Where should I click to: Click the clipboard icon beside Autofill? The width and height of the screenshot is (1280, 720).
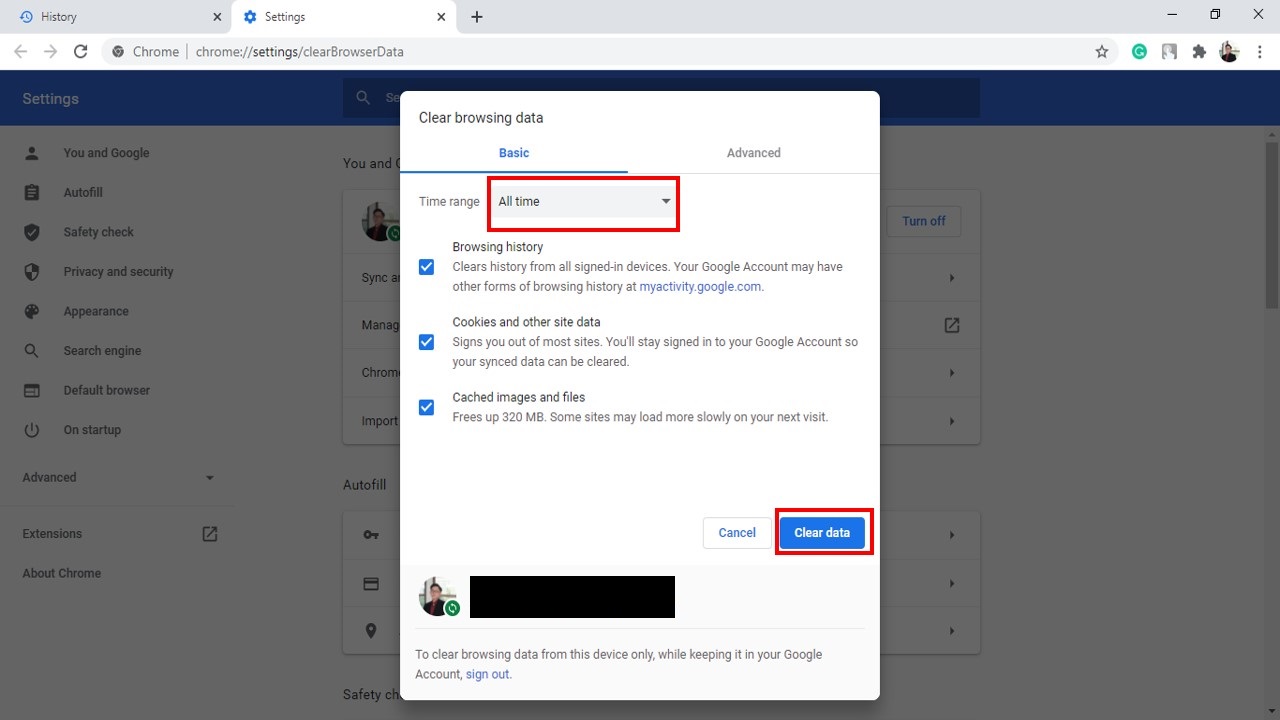click(x=32, y=192)
